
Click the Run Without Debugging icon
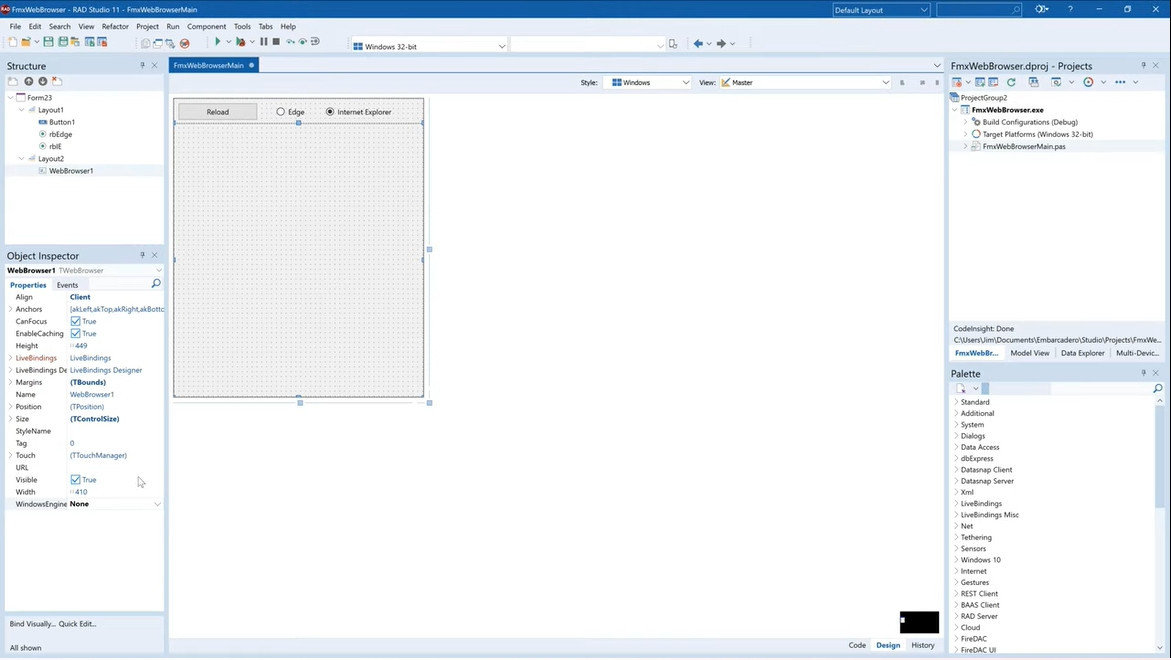coord(240,43)
